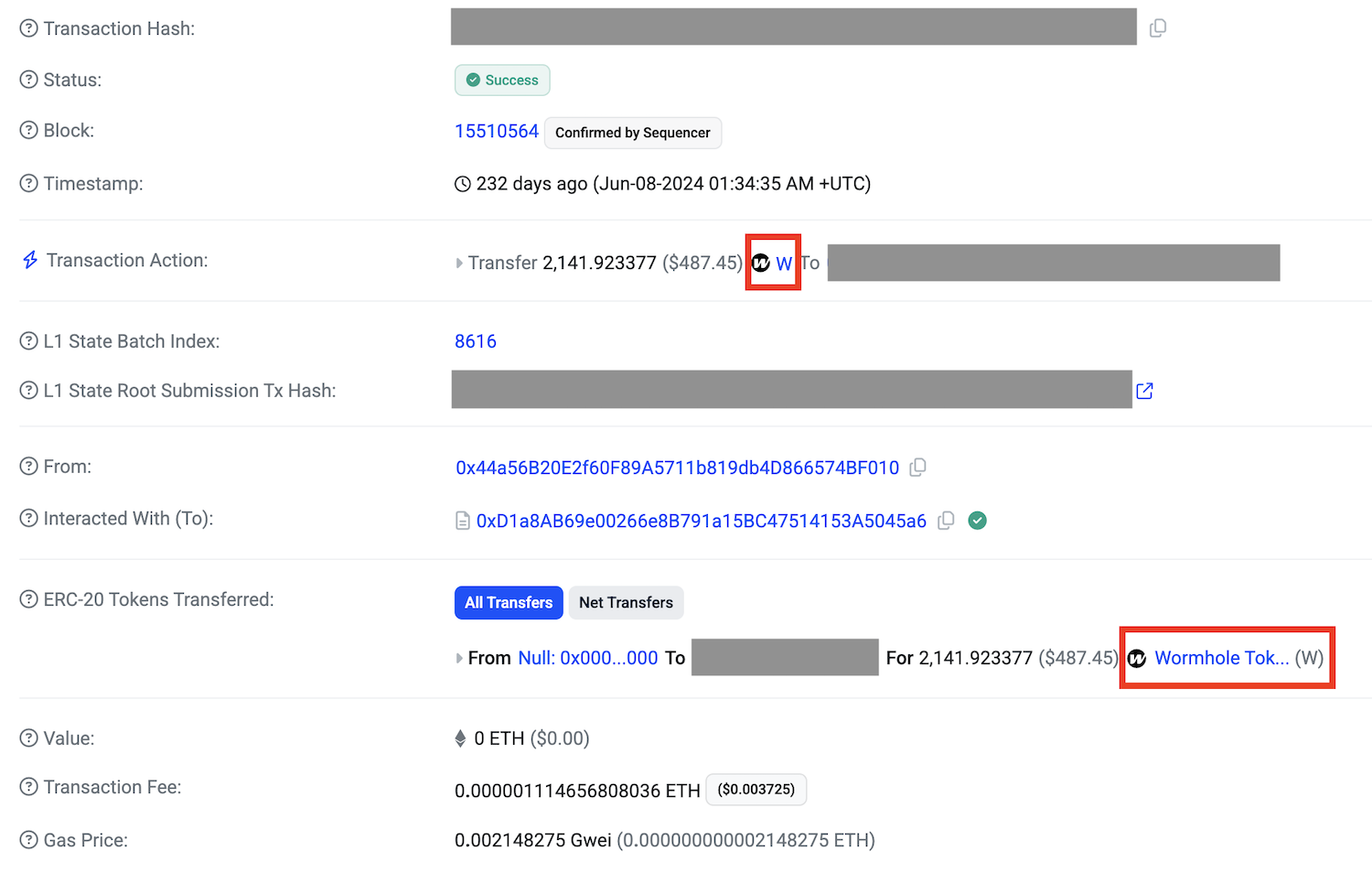Expand the Transfer arrow in Transaction Action
Viewport: 1372px width, 872px height.
tap(459, 264)
